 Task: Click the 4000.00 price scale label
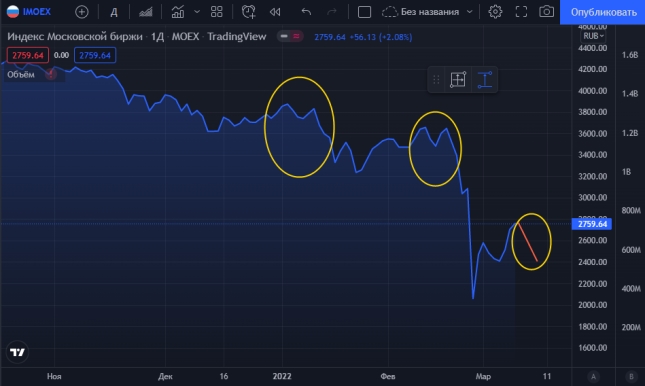pyautogui.click(x=592, y=91)
